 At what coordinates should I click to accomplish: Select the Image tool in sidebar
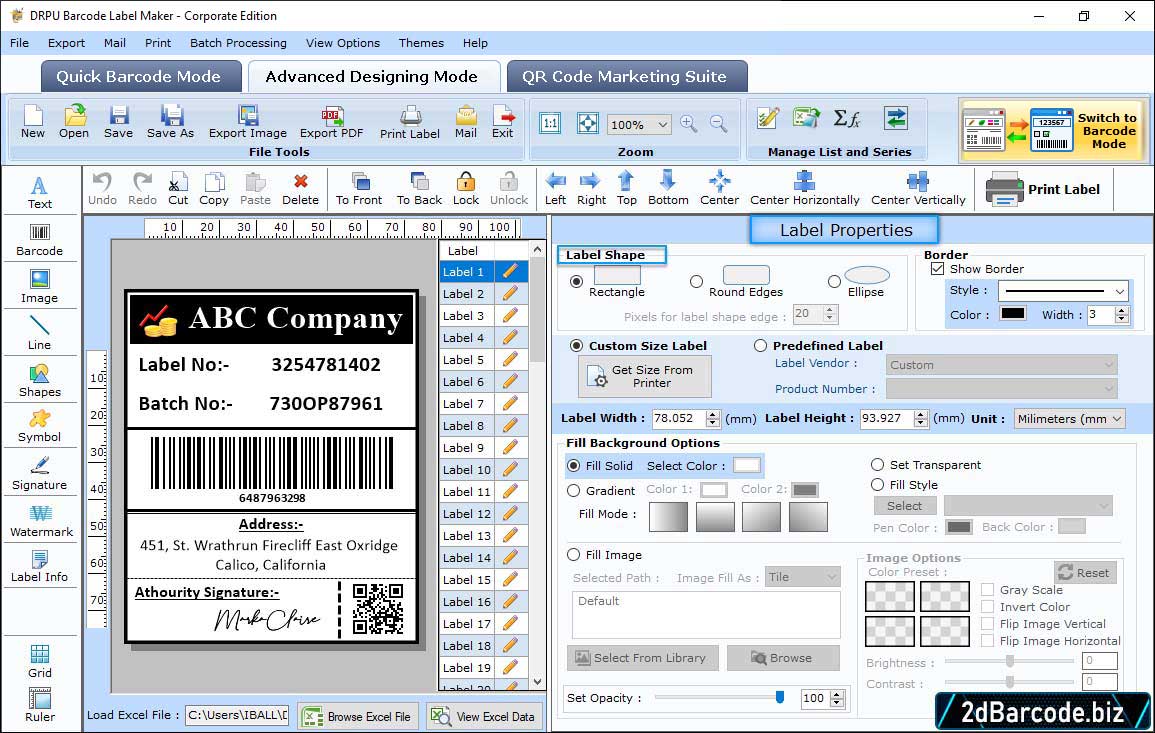[x=40, y=287]
